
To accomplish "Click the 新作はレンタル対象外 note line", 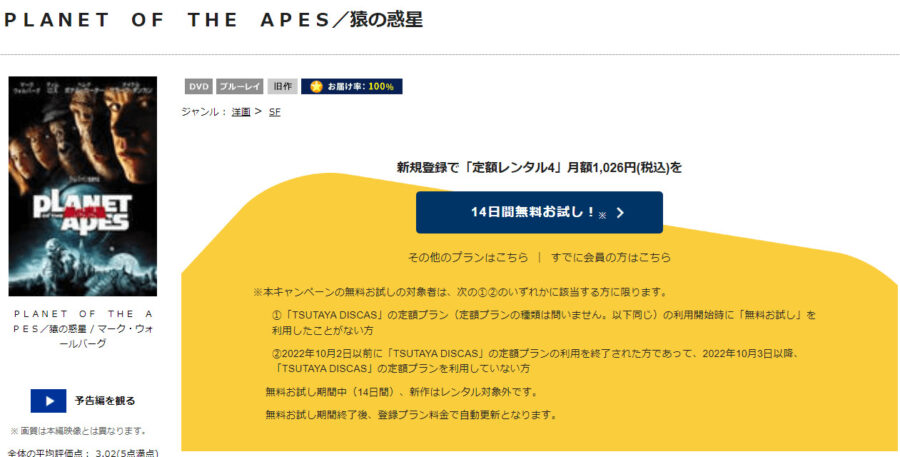I will [x=402, y=392].
